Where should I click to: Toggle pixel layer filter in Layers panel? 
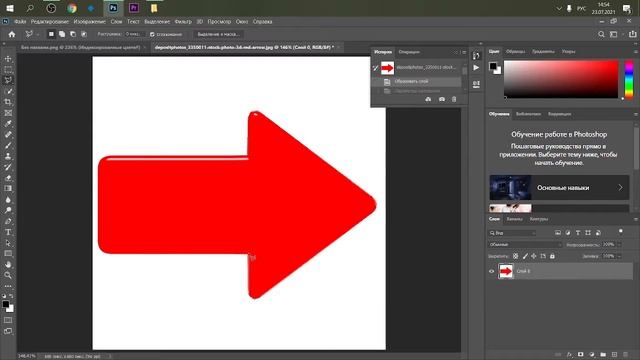[558, 233]
